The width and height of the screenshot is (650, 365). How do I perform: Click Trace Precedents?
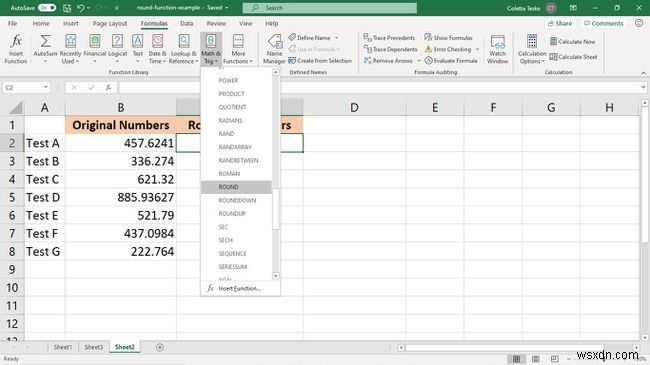389,38
